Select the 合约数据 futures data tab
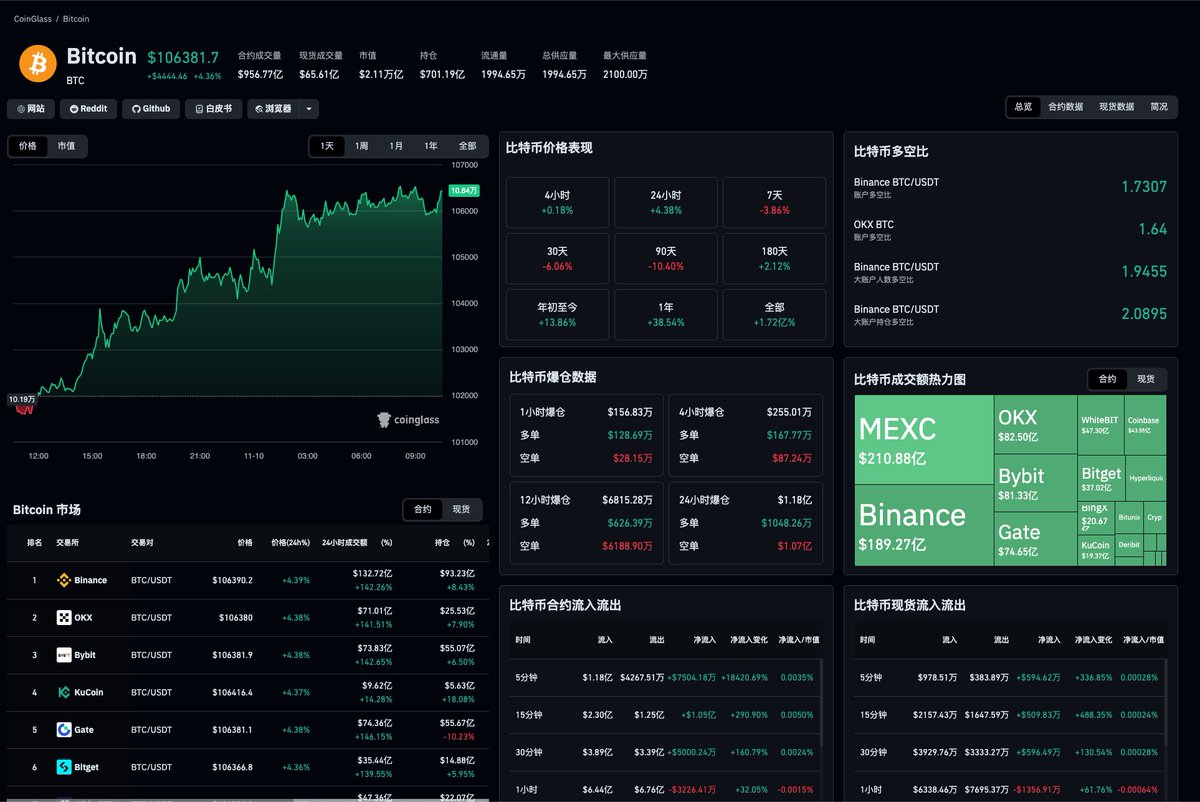 pyautogui.click(x=1066, y=107)
